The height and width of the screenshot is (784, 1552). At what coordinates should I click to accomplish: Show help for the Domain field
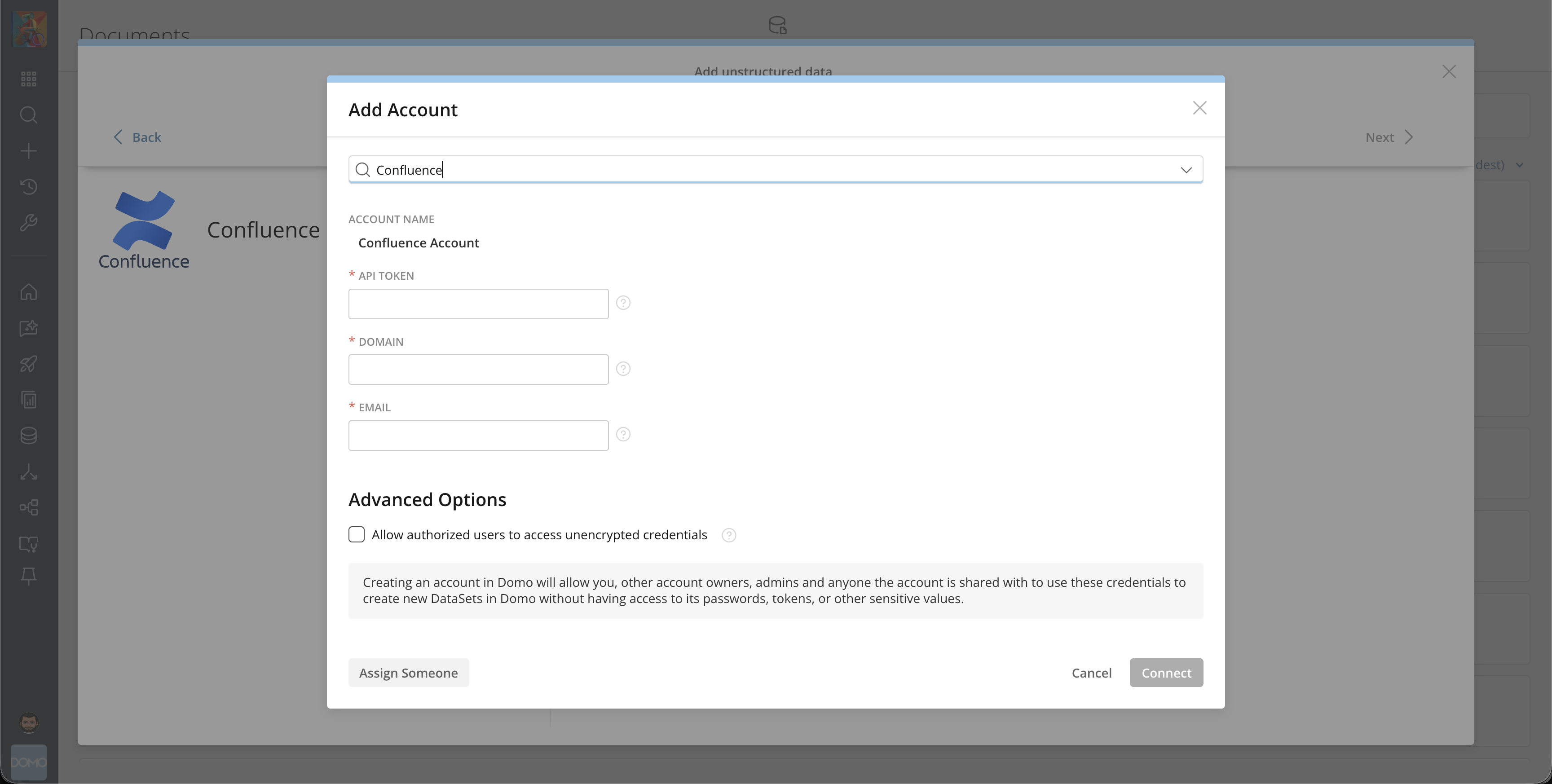click(x=624, y=368)
